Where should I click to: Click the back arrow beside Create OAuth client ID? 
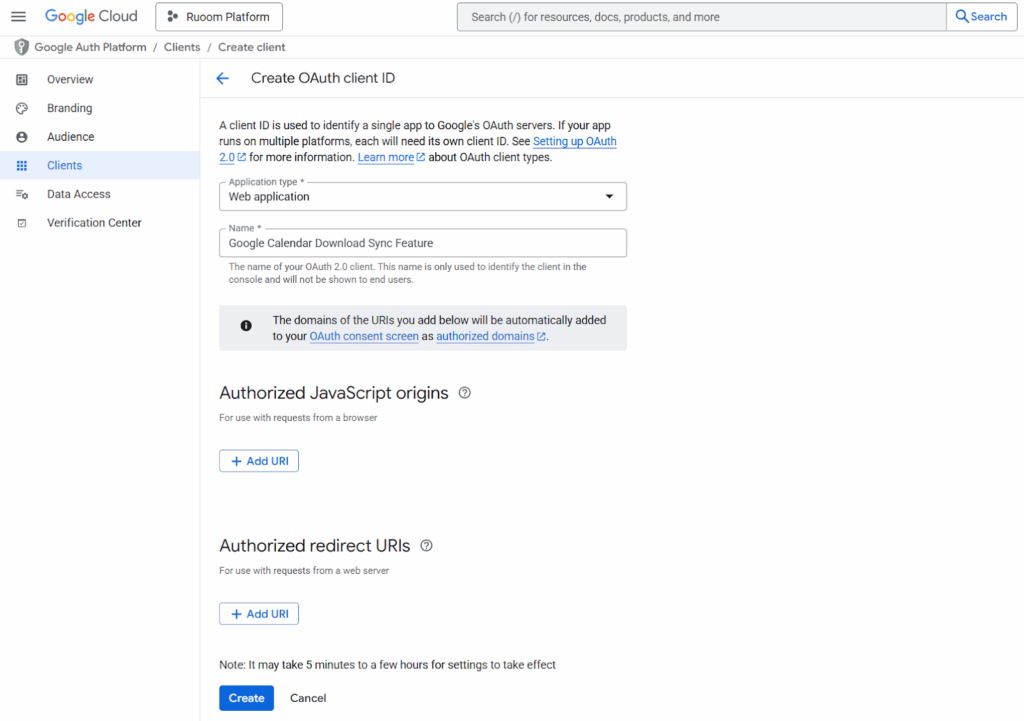pos(222,78)
